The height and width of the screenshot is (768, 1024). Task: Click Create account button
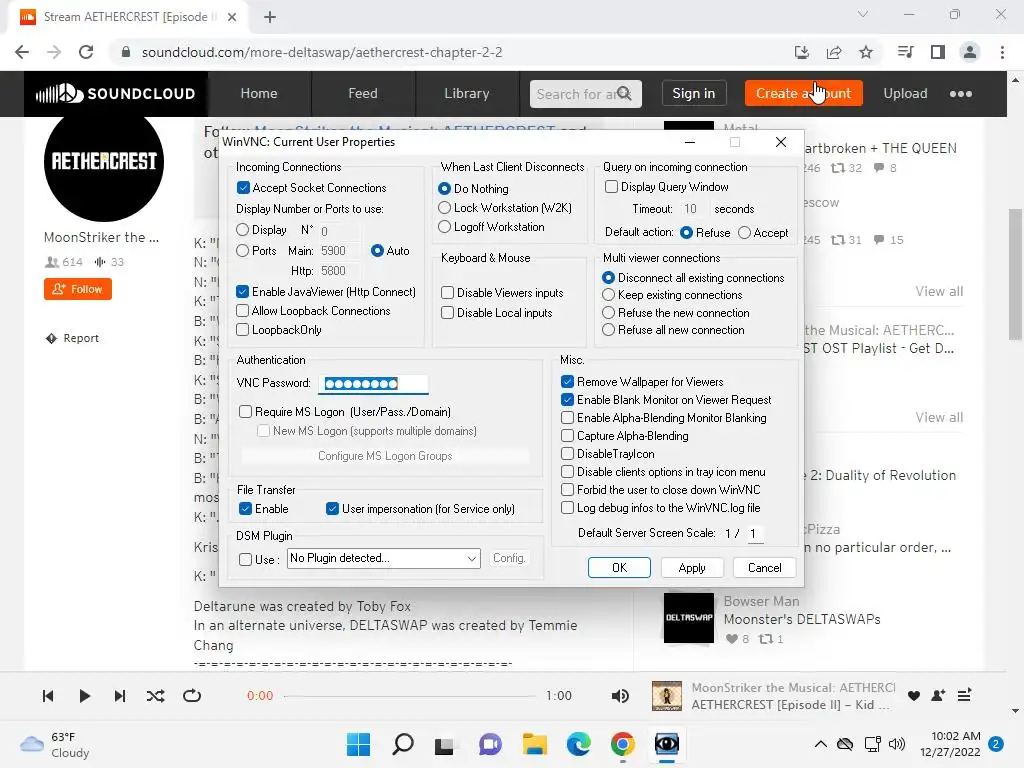pyautogui.click(x=803, y=93)
